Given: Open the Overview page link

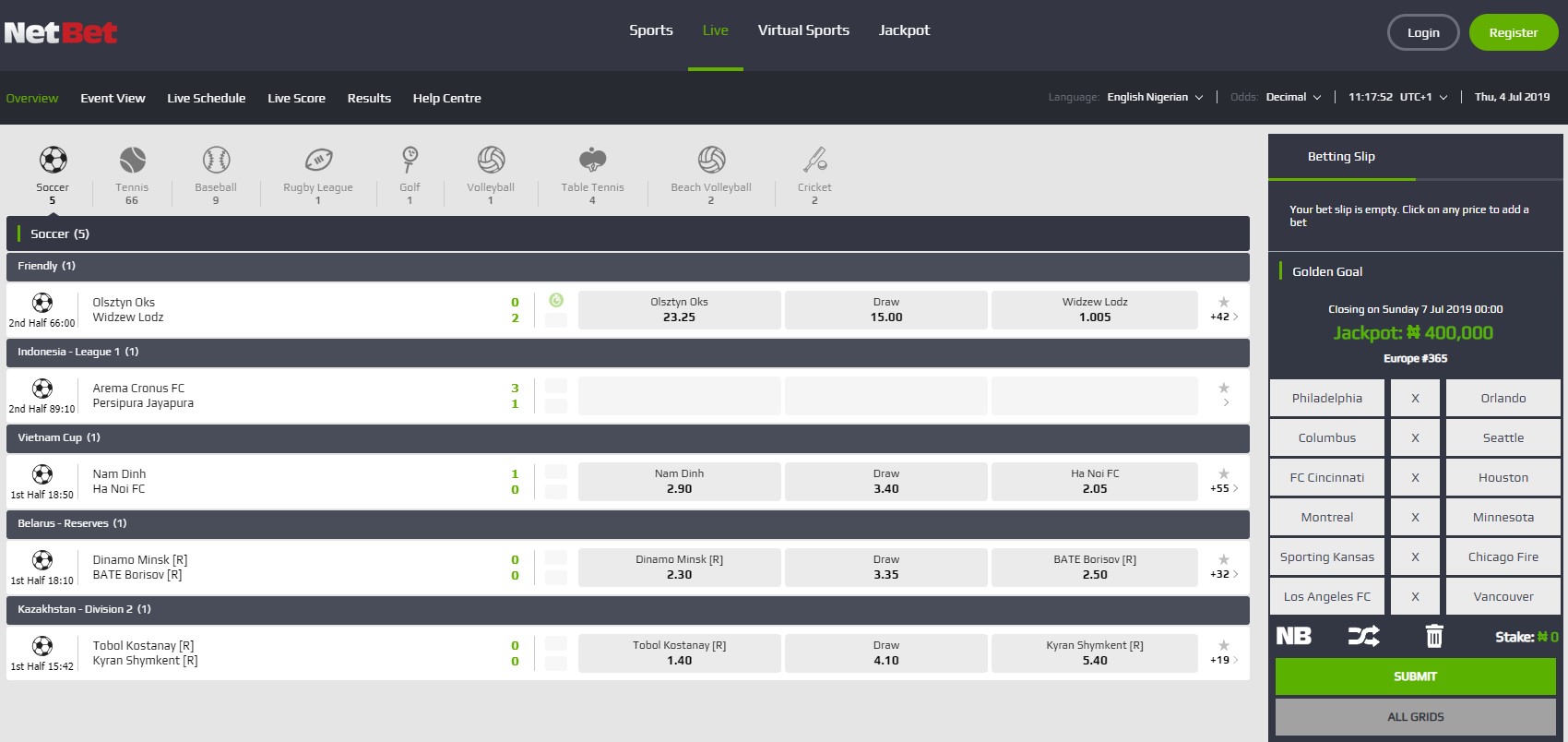Looking at the screenshot, I should point(32,98).
